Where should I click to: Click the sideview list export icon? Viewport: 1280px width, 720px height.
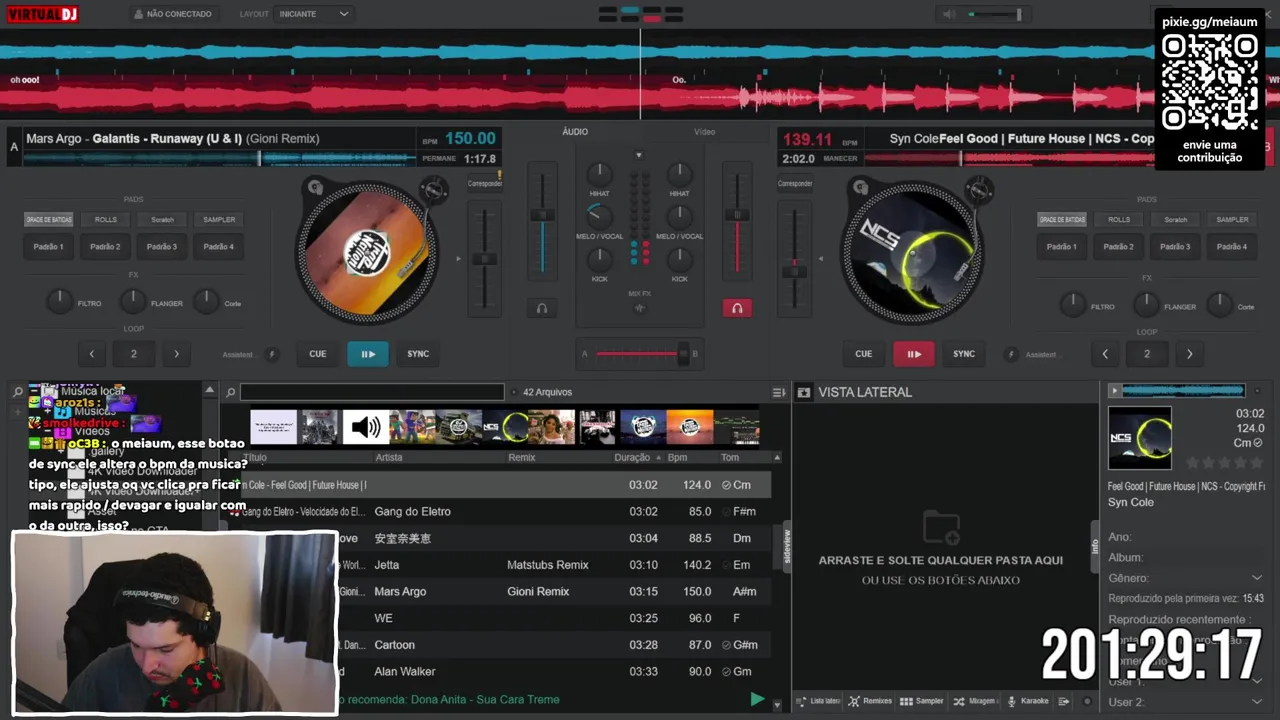click(x=1064, y=701)
